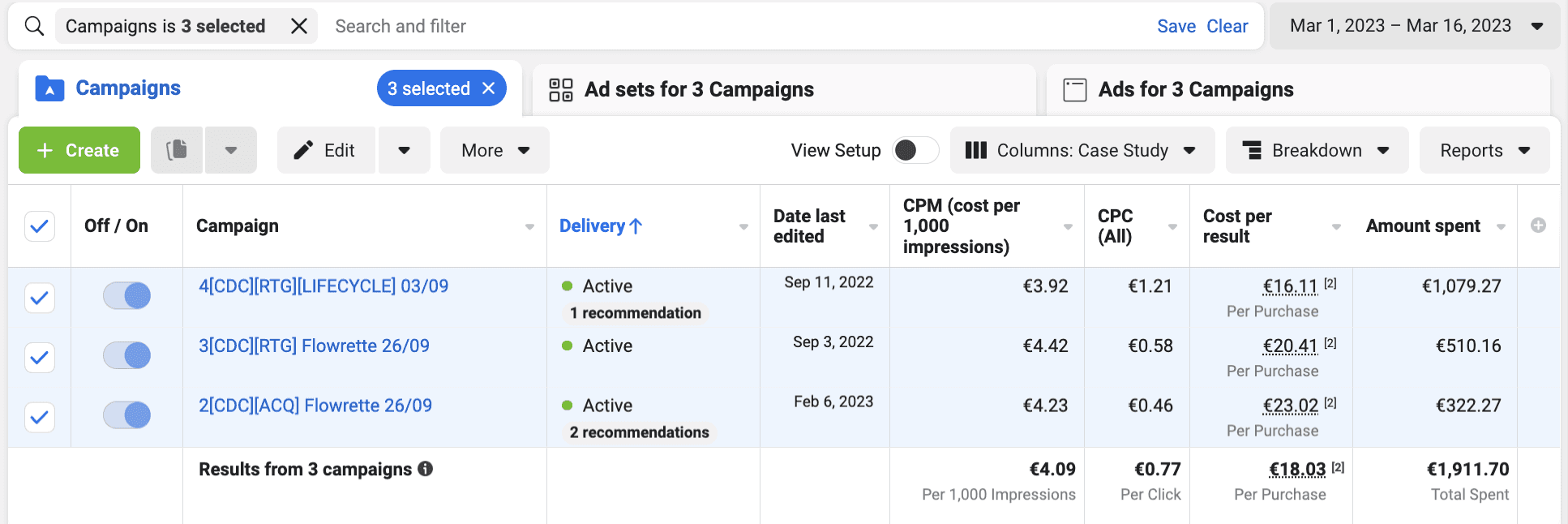The width and height of the screenshot is (1568, 524).
Task: Switch to Ad sets for 3 Campaigns tab
Action: coord(699,89)
